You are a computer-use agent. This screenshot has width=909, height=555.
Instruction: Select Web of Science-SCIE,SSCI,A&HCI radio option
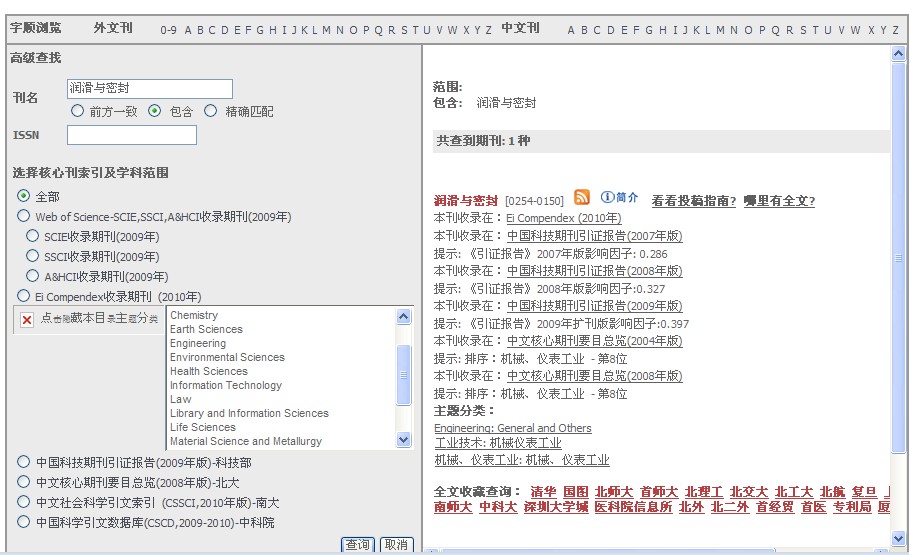(23, 216)
